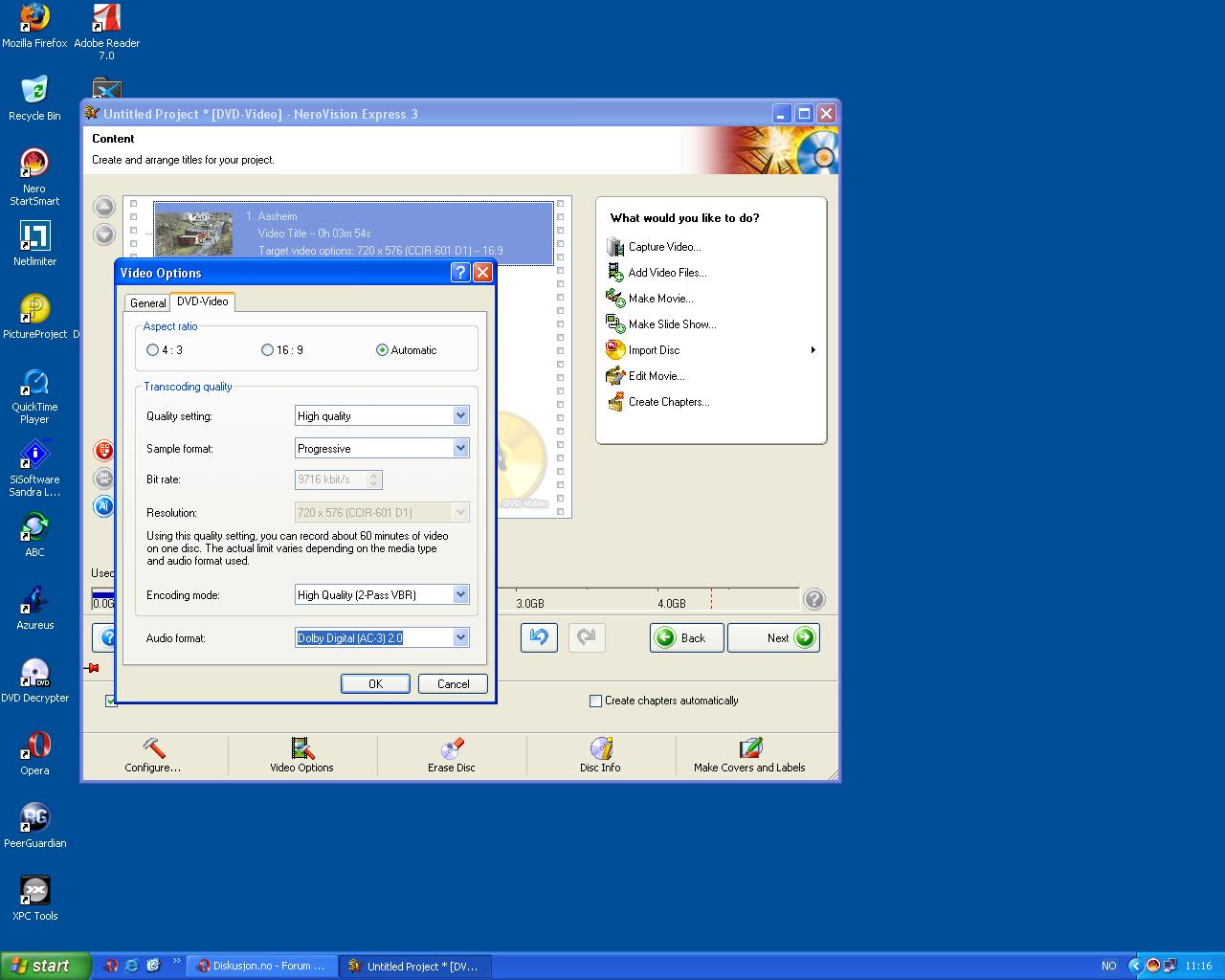The width and height of the screenshot is (1225, 980).
Task: Click the undo arrow button
Action: coord(539,637)
